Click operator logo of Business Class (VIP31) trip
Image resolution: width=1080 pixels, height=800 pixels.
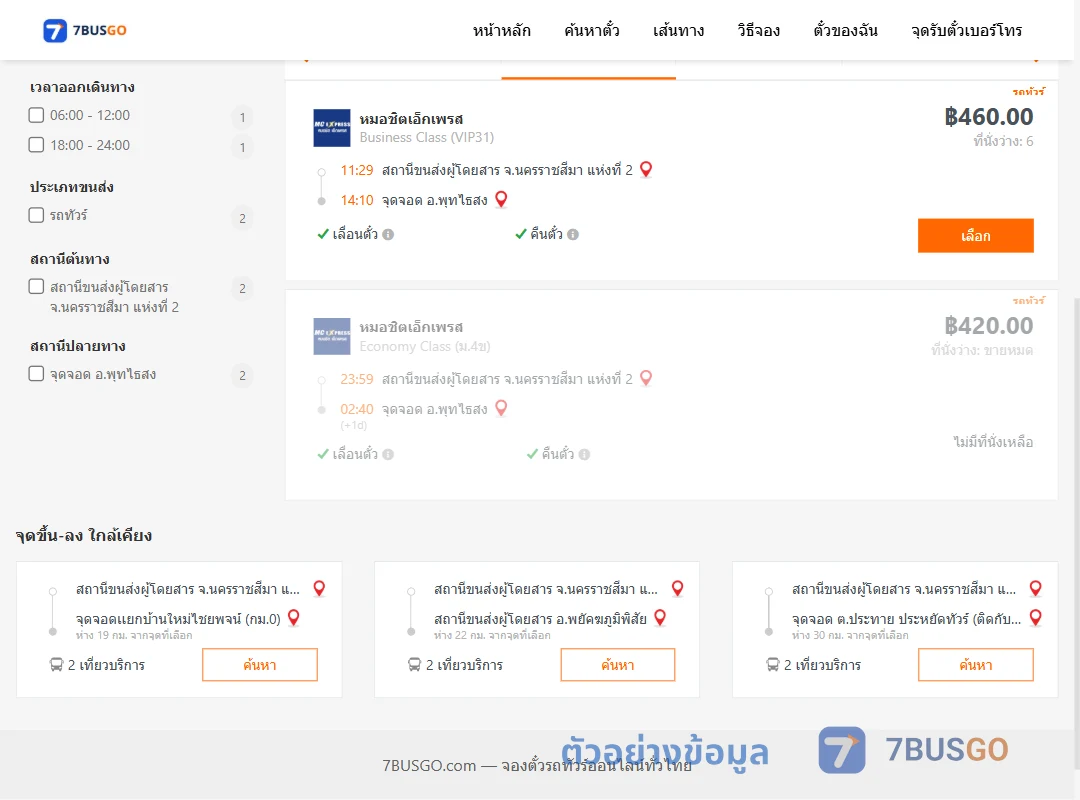(332, 128)
